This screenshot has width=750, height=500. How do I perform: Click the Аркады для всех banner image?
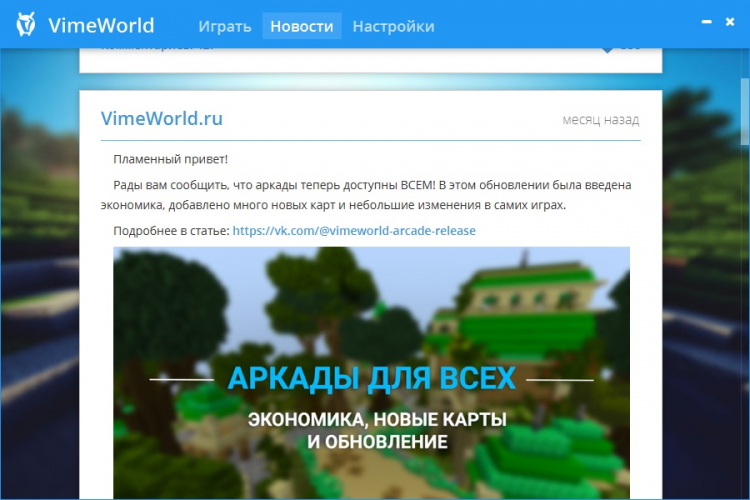pos(371,373)
